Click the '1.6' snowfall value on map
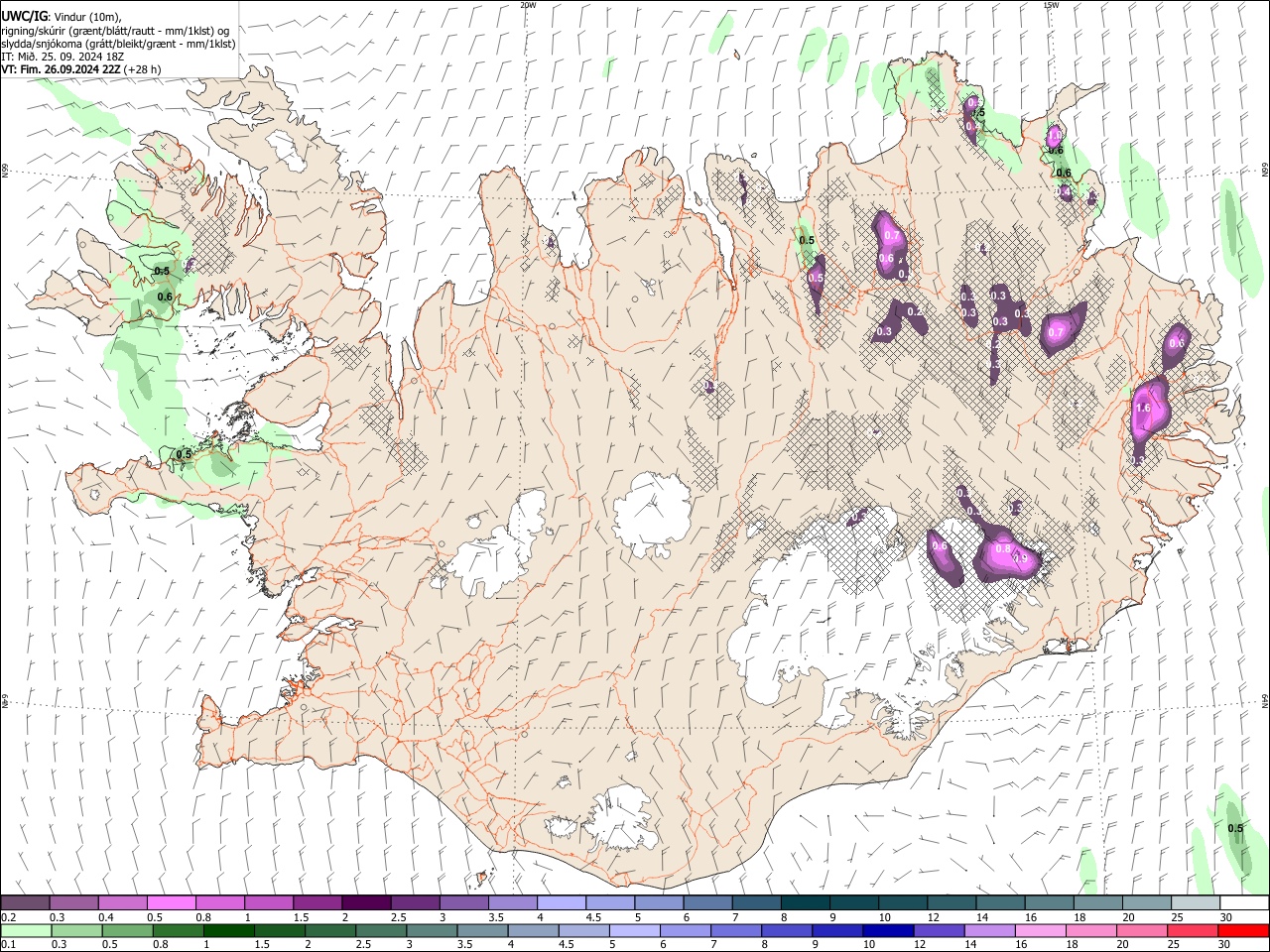Viewport: 1270px width, 952px height. click(1142, 408)
